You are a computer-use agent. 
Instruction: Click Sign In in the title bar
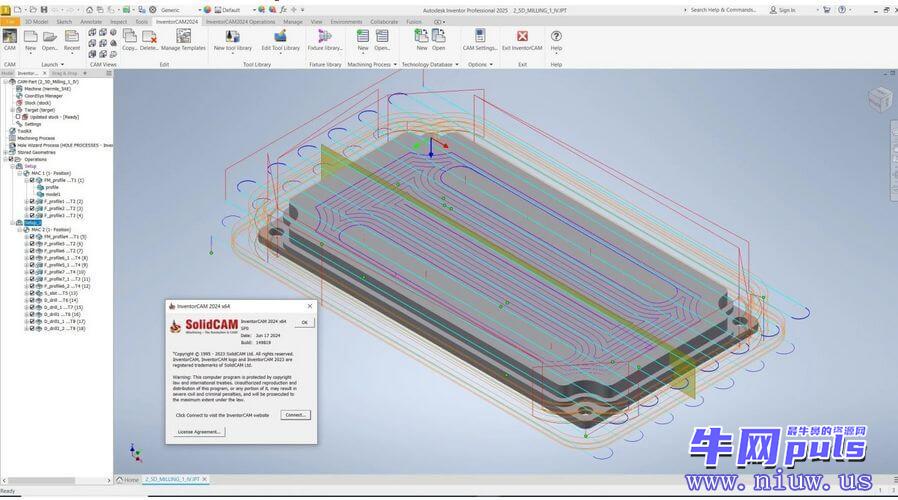(x=782, y=10)
